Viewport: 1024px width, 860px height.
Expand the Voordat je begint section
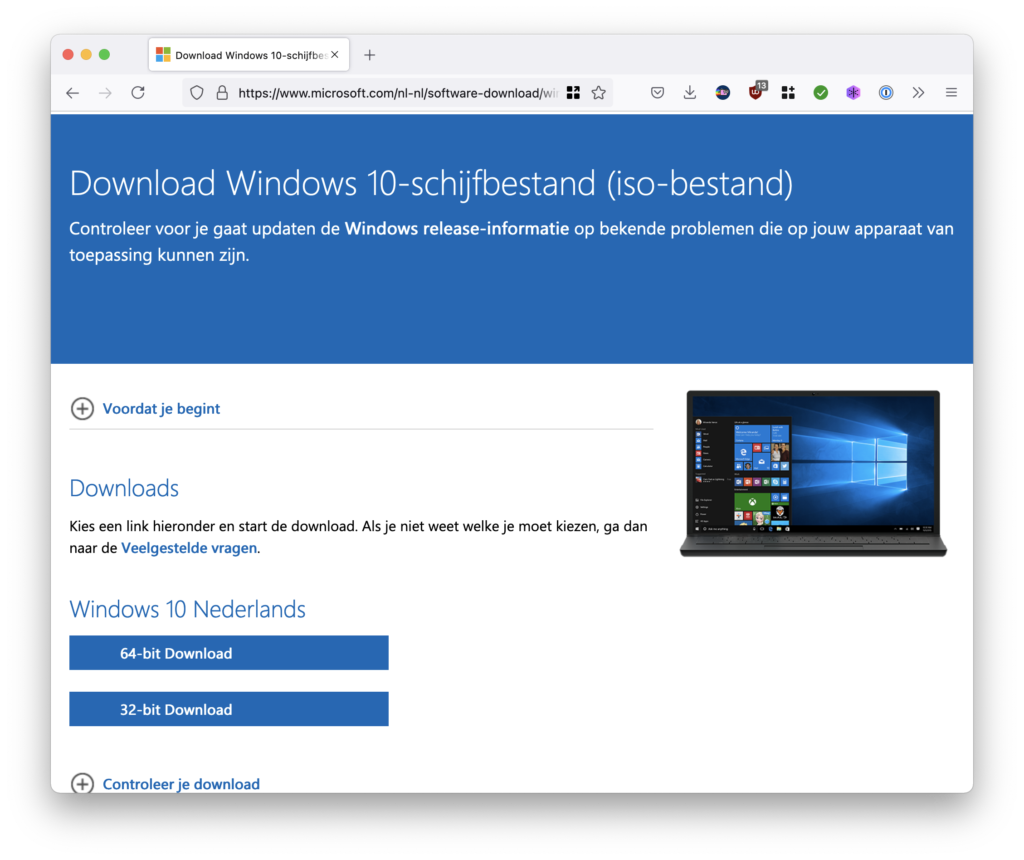click(x=145, y=409)
